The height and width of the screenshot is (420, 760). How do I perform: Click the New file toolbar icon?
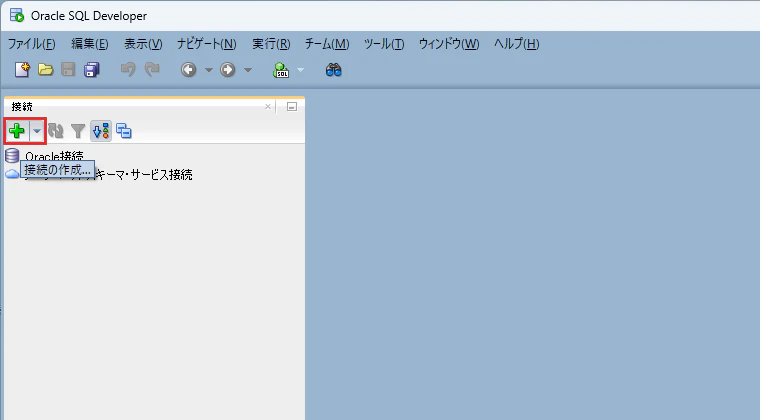[x=22, y=70]
